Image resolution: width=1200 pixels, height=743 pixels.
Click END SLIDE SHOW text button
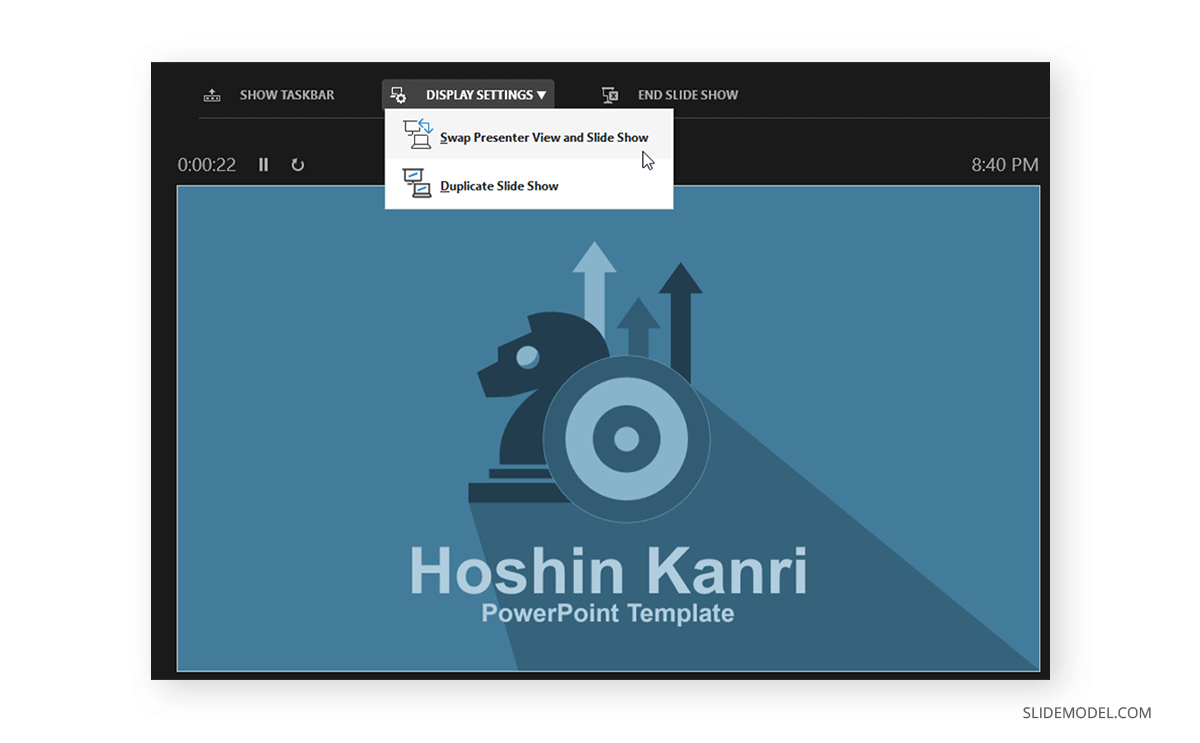point(688,95)
